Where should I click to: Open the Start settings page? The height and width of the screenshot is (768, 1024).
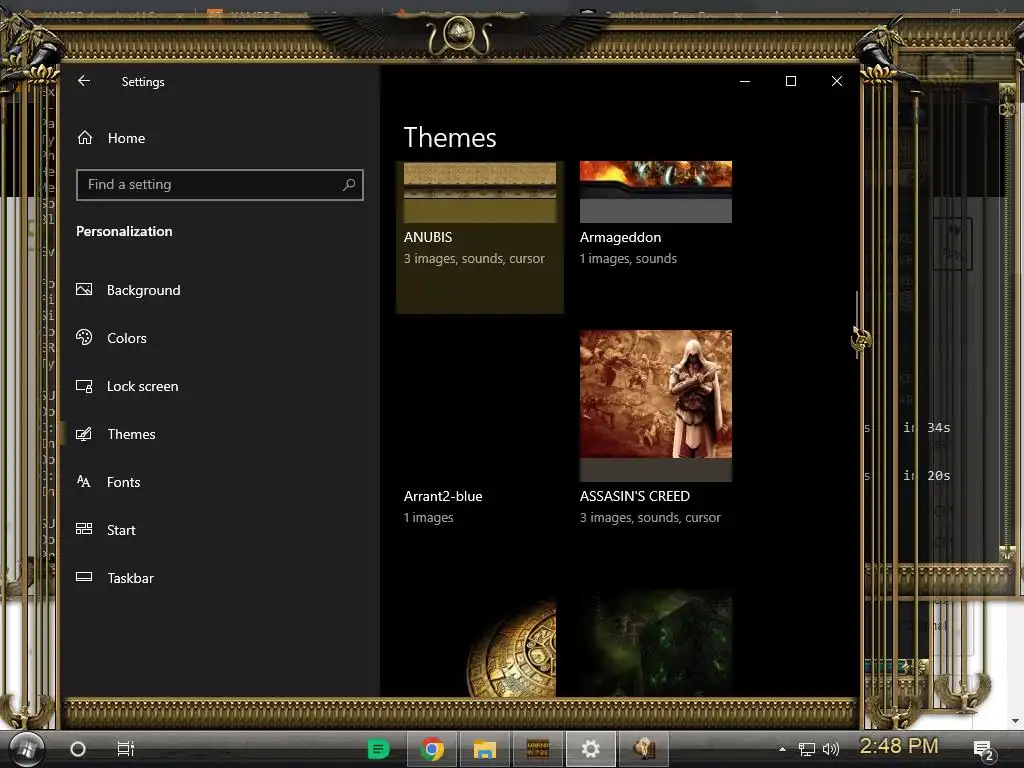(x=121, y=530)
